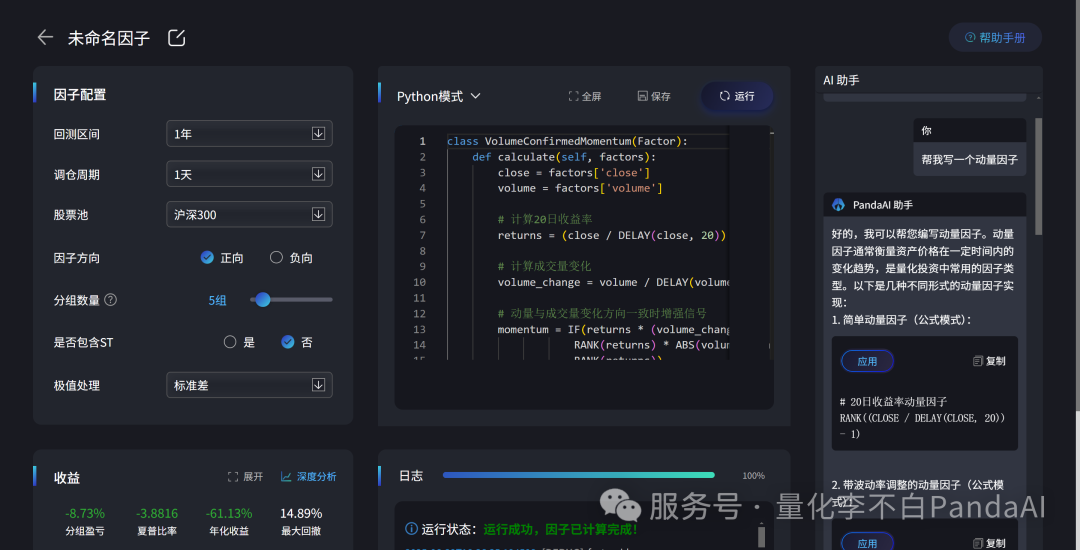Click 复制 below 带波动率调整的动量因子
This screenshot has height=550, width=1080.
[989, 543]
